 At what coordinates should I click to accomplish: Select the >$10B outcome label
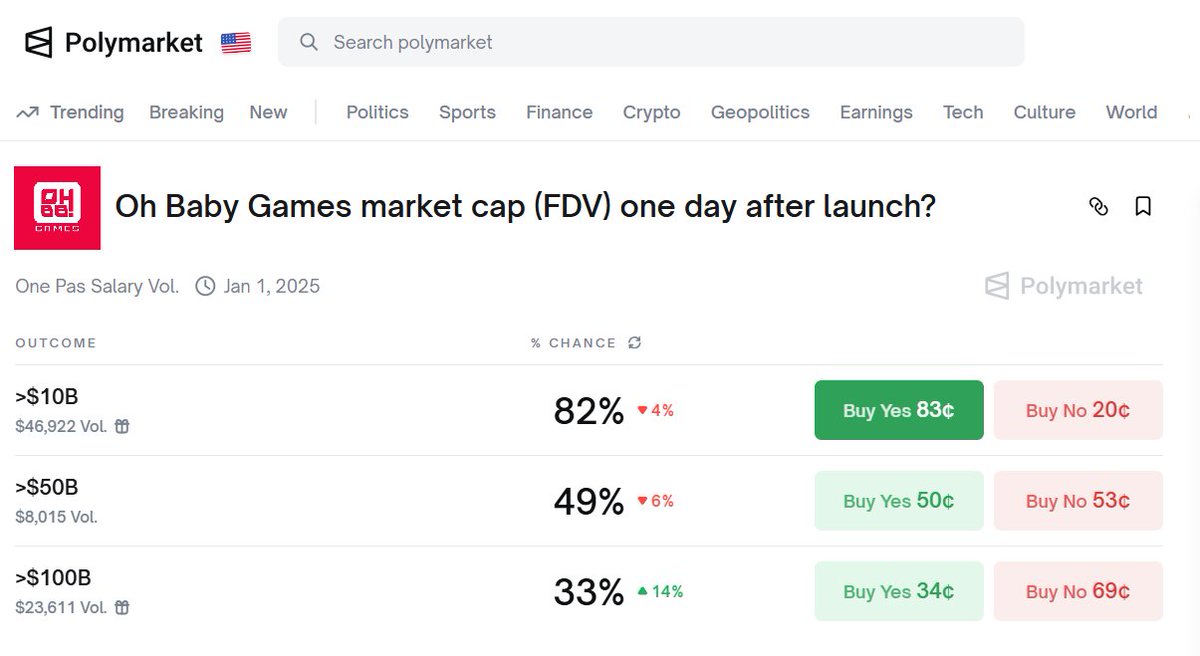point(47,397)
